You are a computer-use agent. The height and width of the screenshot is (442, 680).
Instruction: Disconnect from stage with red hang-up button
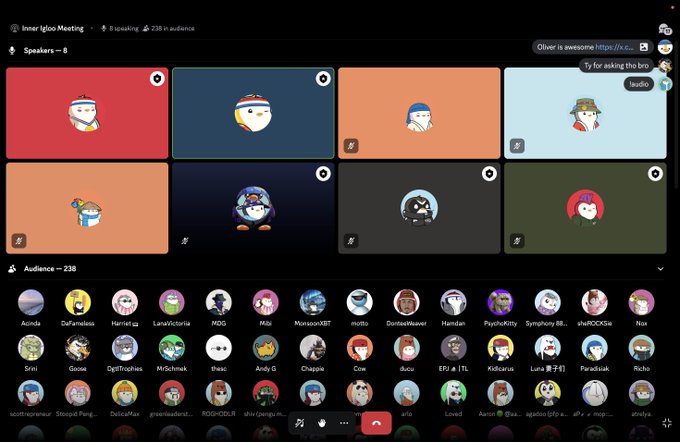coord(376,423)
